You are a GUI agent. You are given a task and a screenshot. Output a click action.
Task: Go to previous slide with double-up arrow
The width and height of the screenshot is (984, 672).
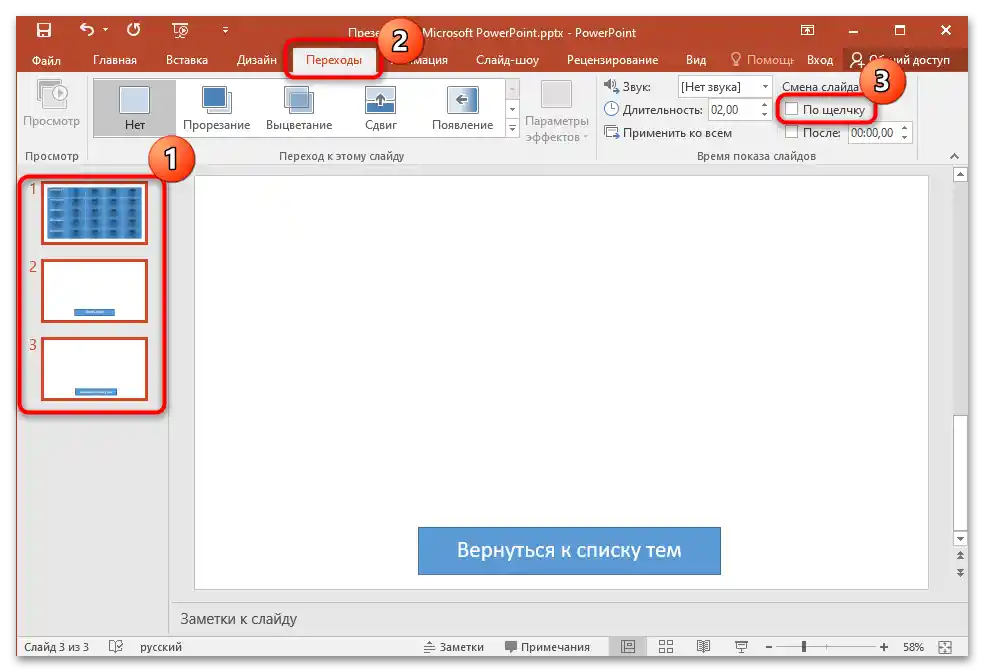click(960, 556)
